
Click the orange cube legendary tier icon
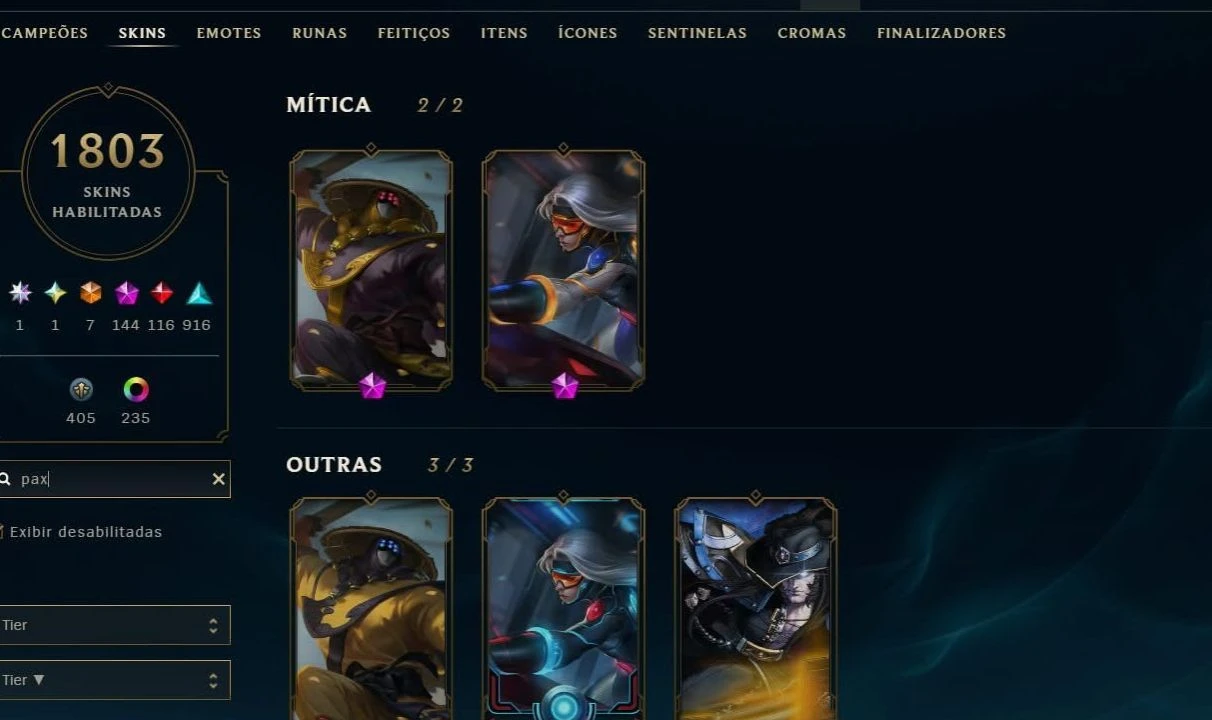tap(90, 293)
